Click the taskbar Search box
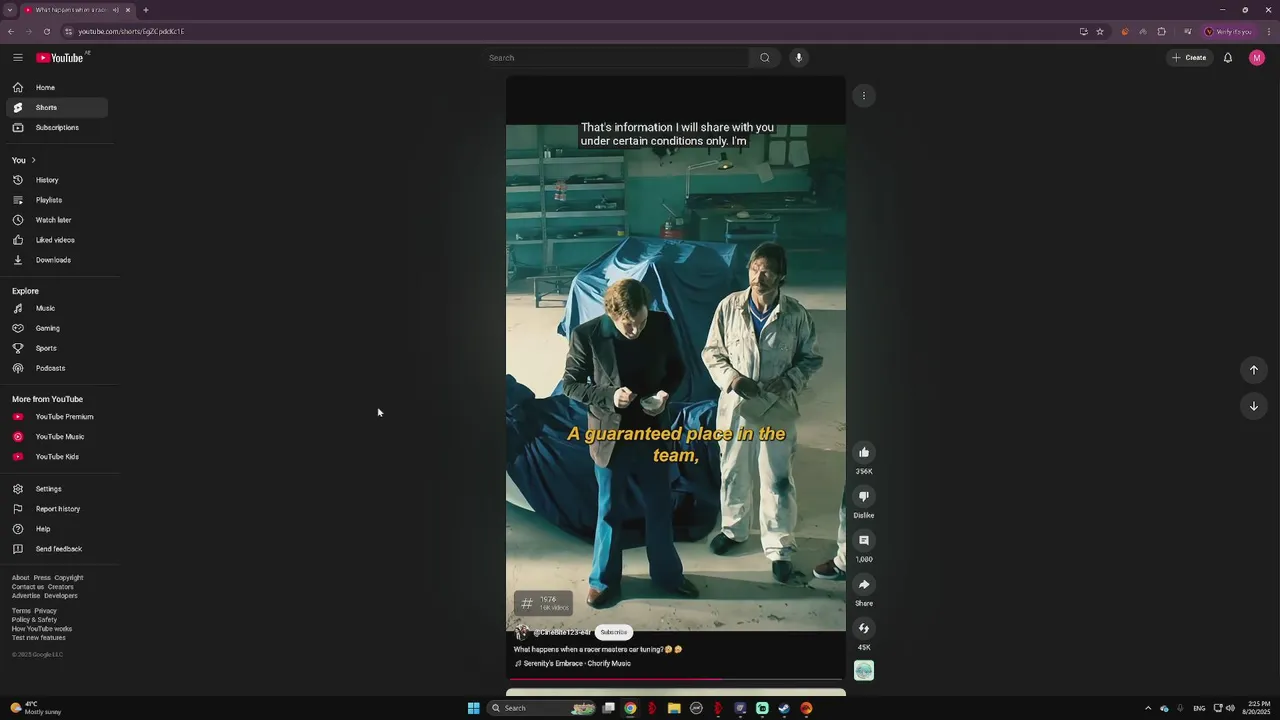1280x720 pixels. click(542, 708)
